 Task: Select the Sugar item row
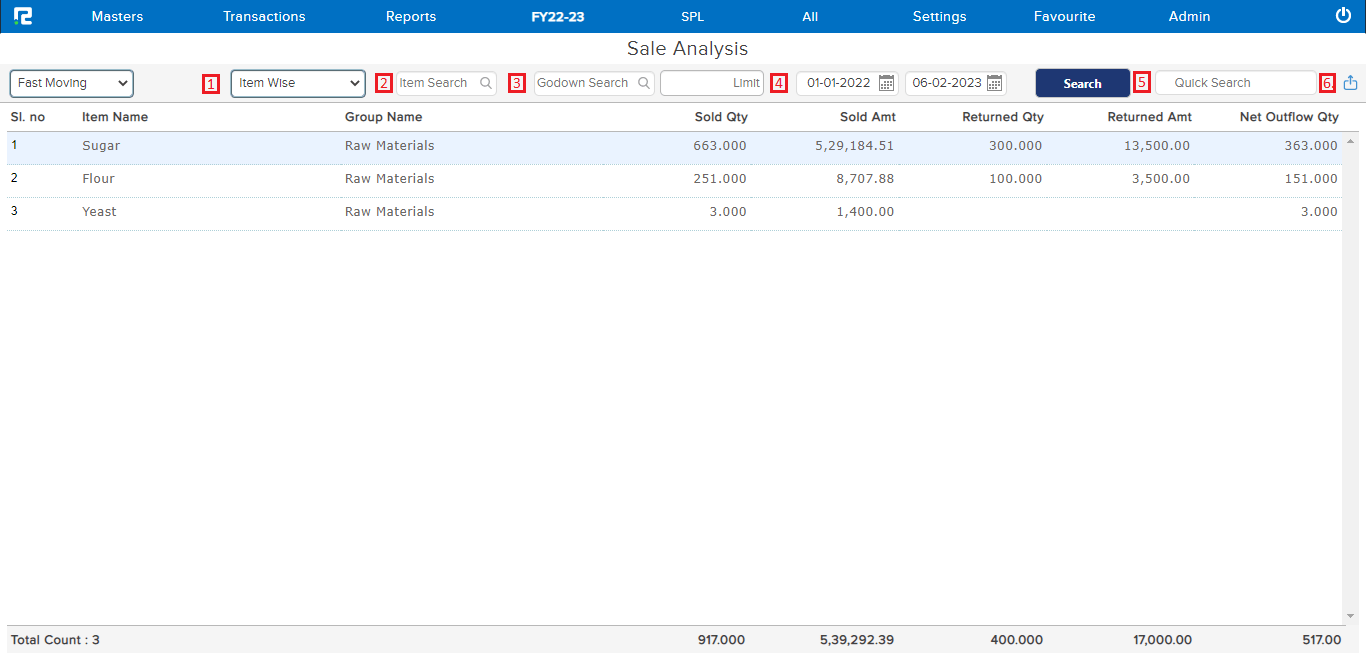point(101,145)
